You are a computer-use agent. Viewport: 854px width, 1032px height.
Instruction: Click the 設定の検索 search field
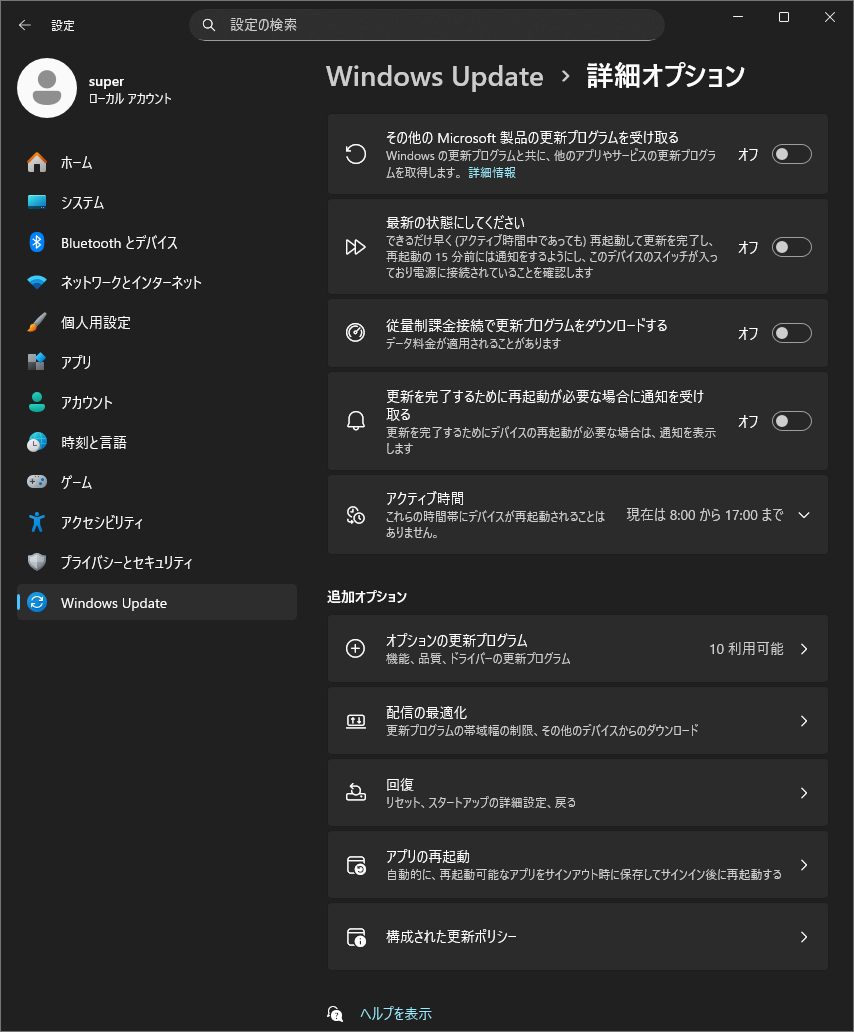coord(427,25)
